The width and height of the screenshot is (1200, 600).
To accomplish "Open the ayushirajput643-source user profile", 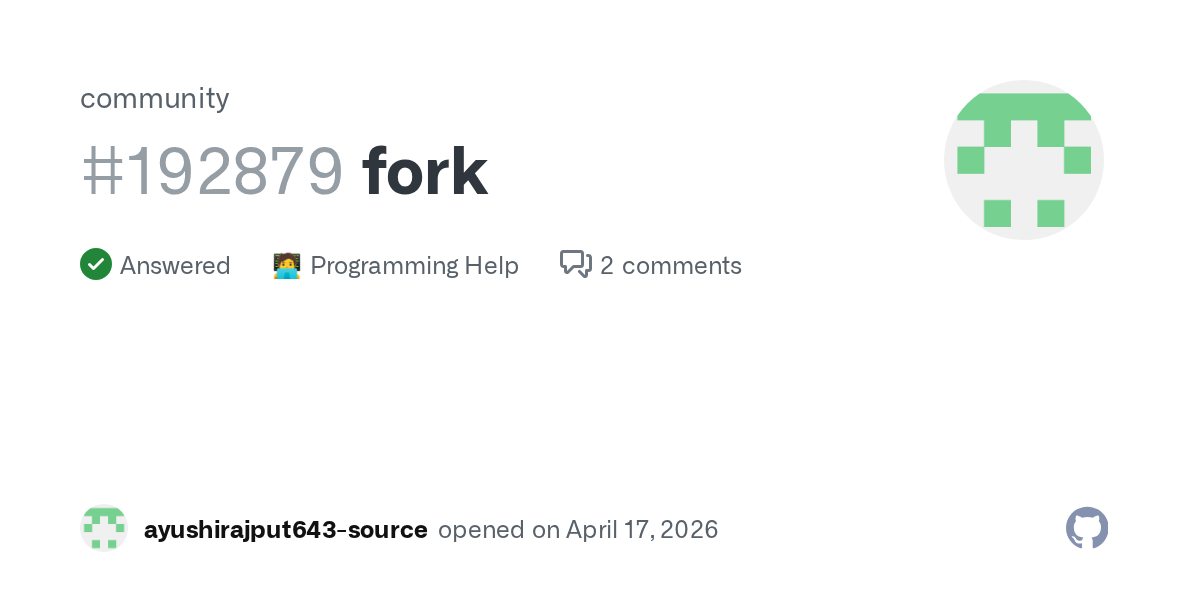I will [x=285, y=530].
